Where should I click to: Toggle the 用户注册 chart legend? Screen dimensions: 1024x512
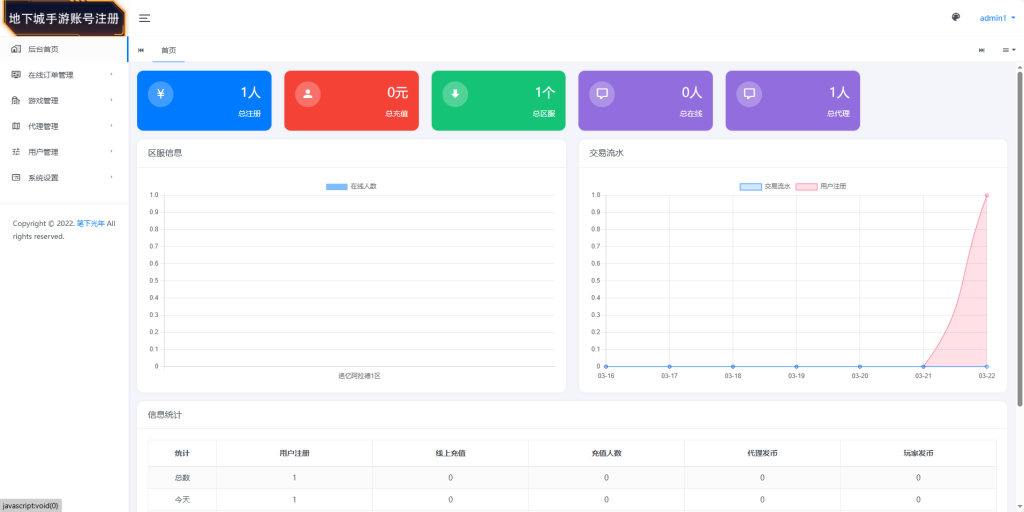point(821,186)
